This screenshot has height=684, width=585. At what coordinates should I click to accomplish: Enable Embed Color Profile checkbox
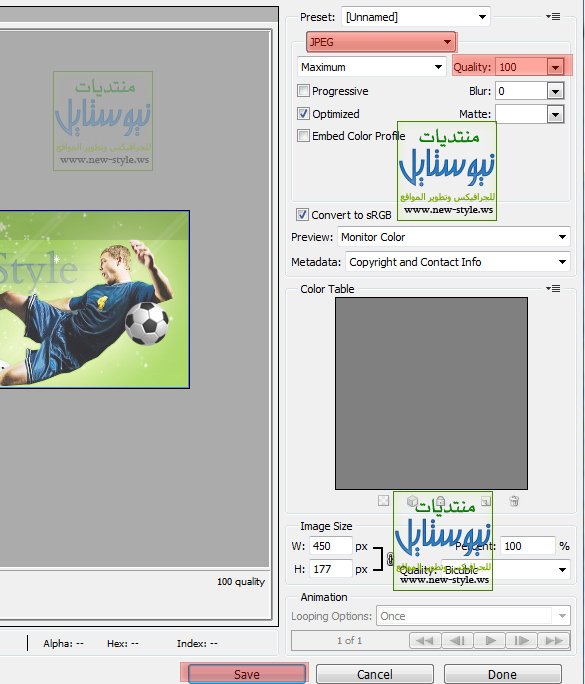pyautogui.click(x=303, y=135)
